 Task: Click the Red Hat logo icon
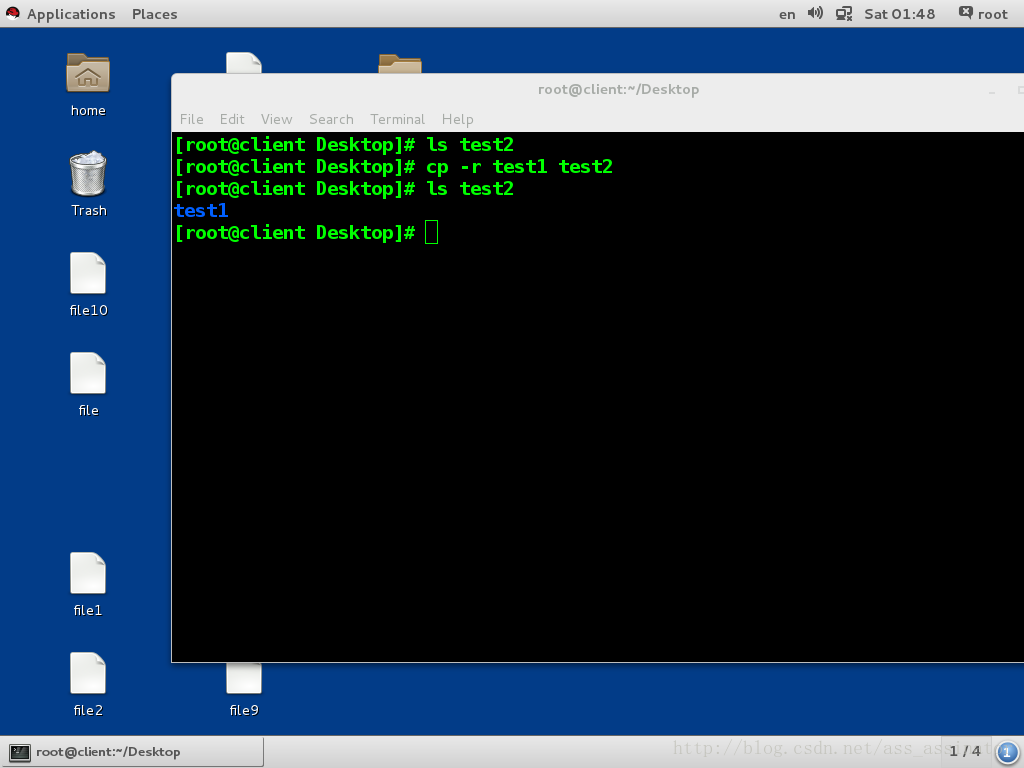click(x=12, y=14)
